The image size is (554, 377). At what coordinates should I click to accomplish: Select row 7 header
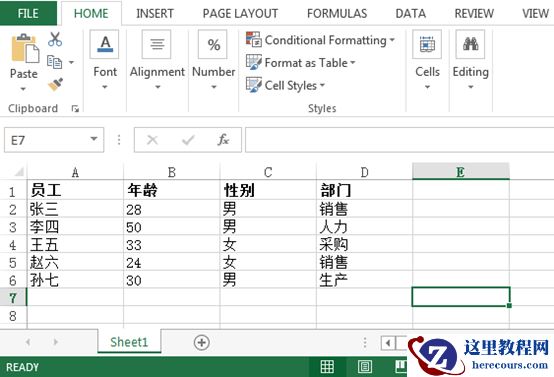tap(13, 298)
